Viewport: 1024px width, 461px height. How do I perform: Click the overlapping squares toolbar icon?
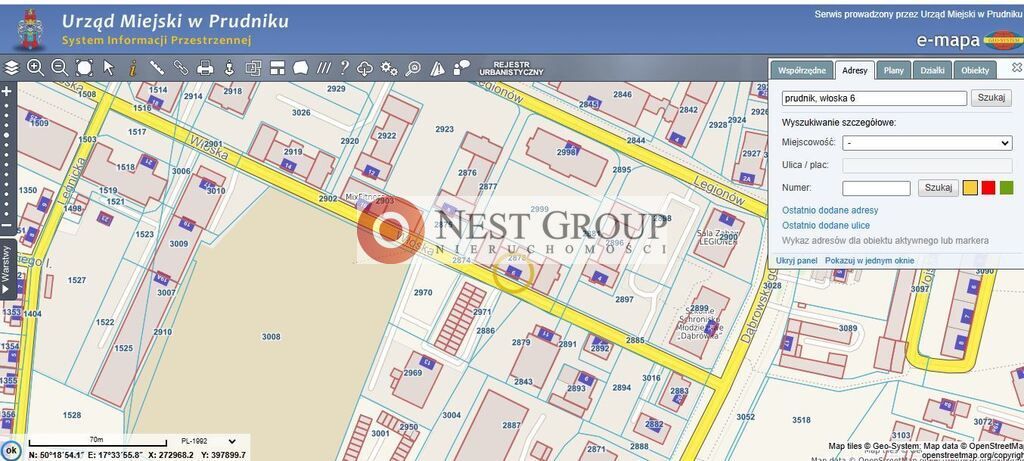[253, 68]
